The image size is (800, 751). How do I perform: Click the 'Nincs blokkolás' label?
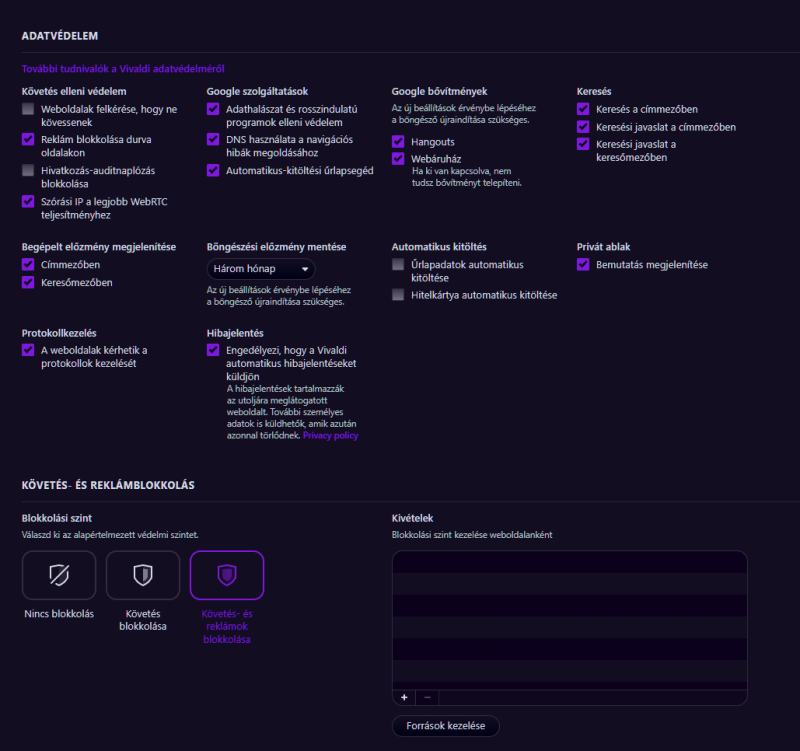[59, 614]
